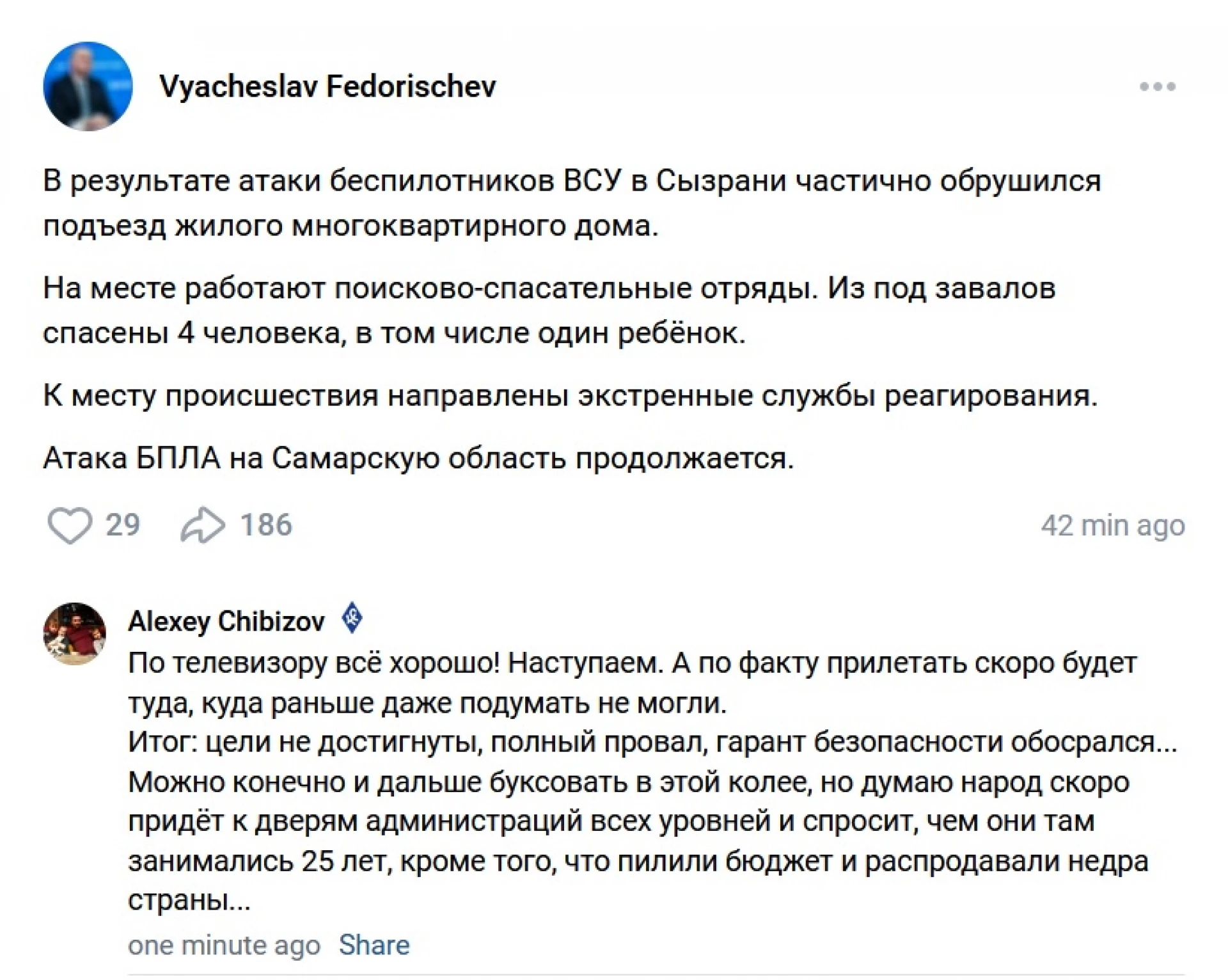Viewport: 1228px width, 980px height.
Task: Open Vyacheslav Fedorischev's profile picture
Action: tap(88, 87)
